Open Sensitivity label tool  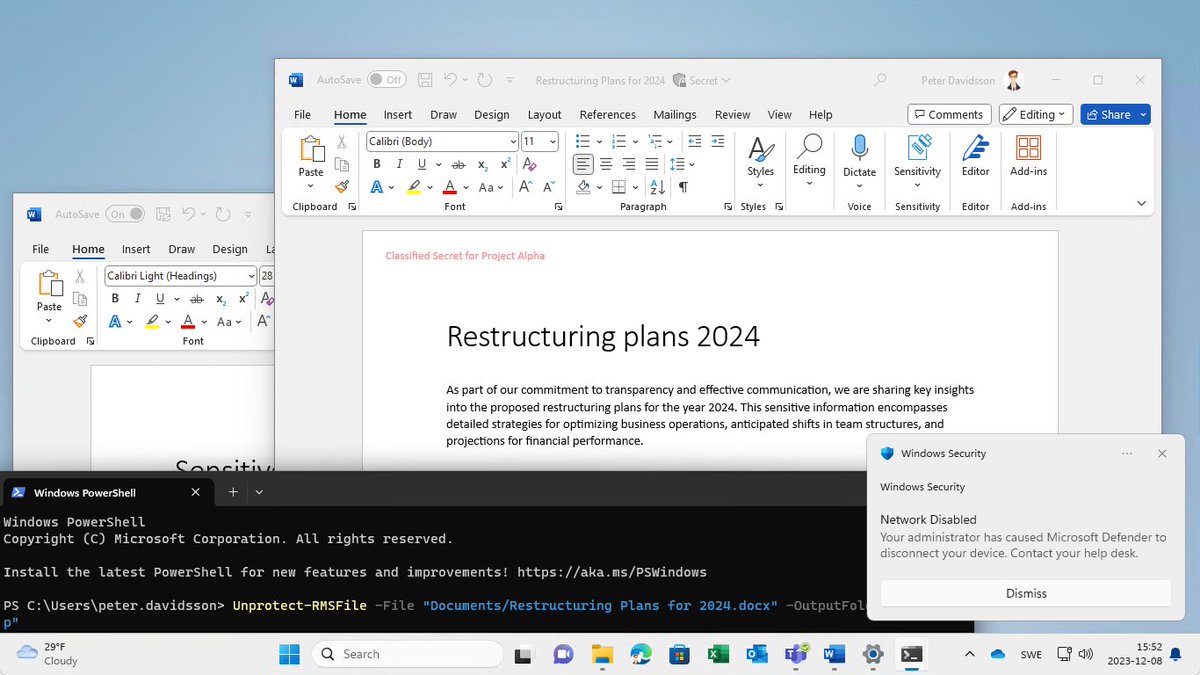917,158
